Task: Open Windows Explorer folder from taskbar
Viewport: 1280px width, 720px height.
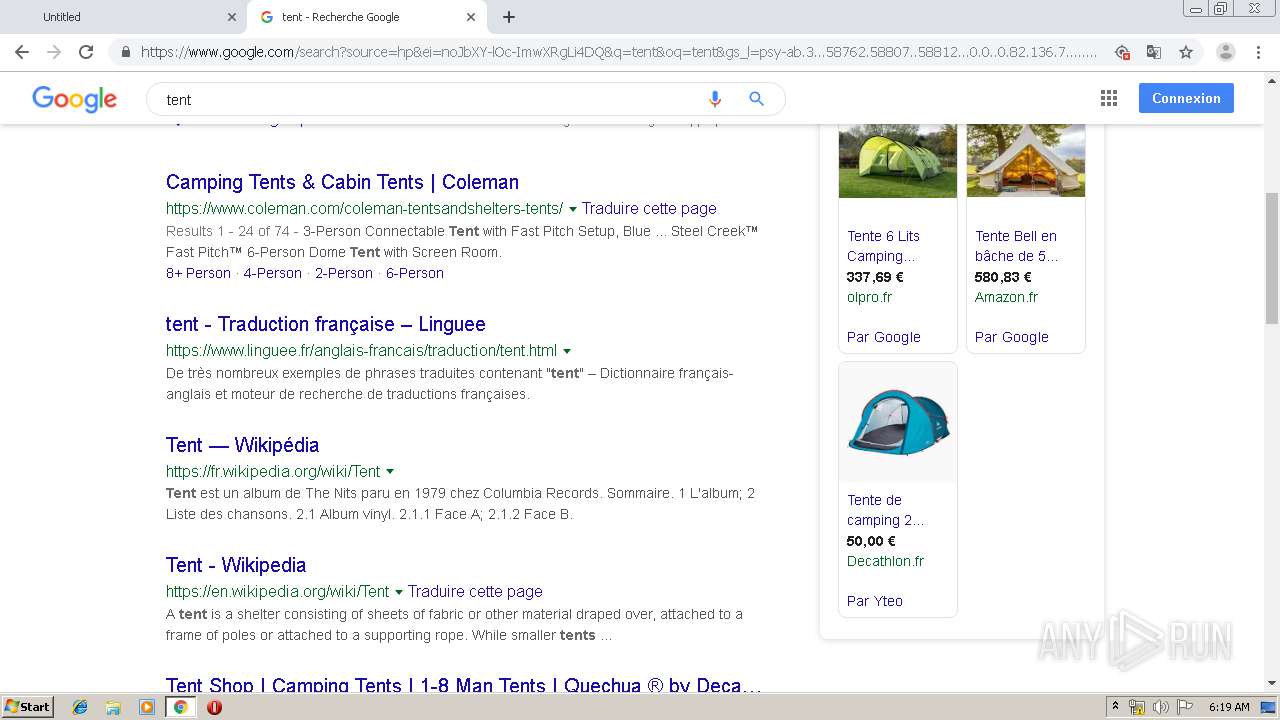Action: coord(113,707)
